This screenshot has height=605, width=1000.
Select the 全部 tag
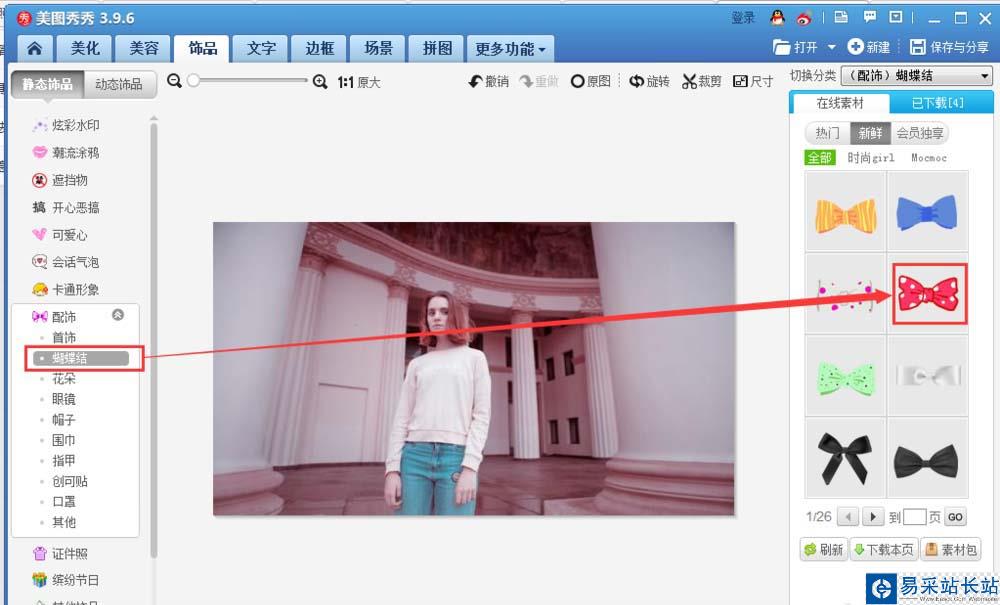(x=820, y=157)
